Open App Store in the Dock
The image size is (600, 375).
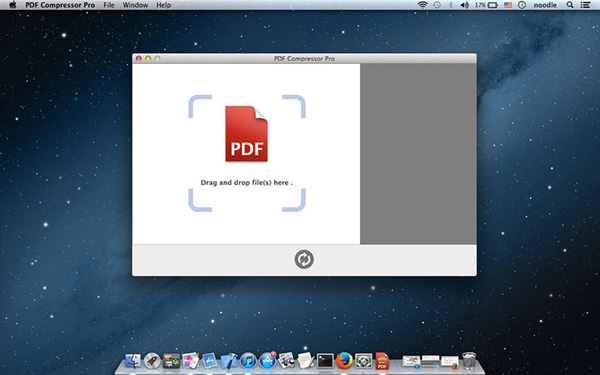(267, 361)
